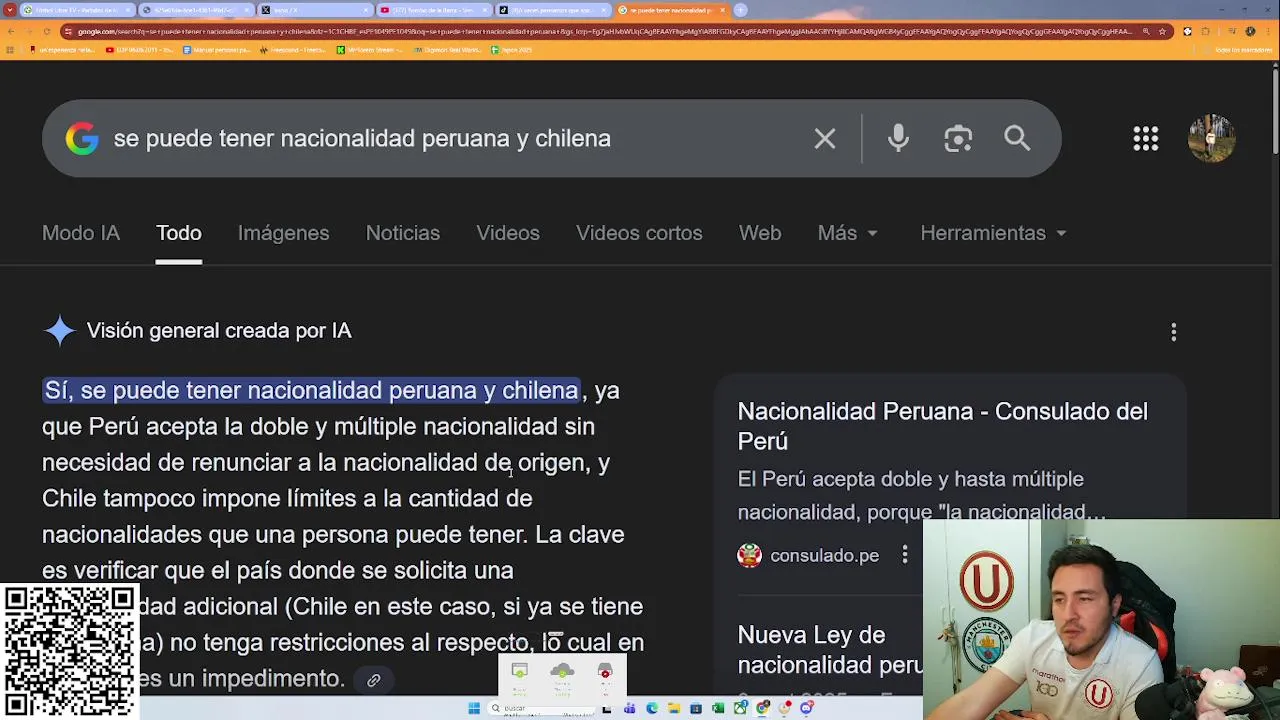Click the Windows taskbar search box

tap(543, 708)
